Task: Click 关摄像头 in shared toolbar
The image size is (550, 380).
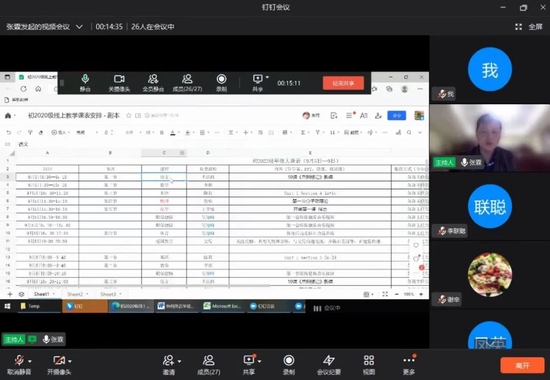Action: pyautogui.click(x=119, y=83)
